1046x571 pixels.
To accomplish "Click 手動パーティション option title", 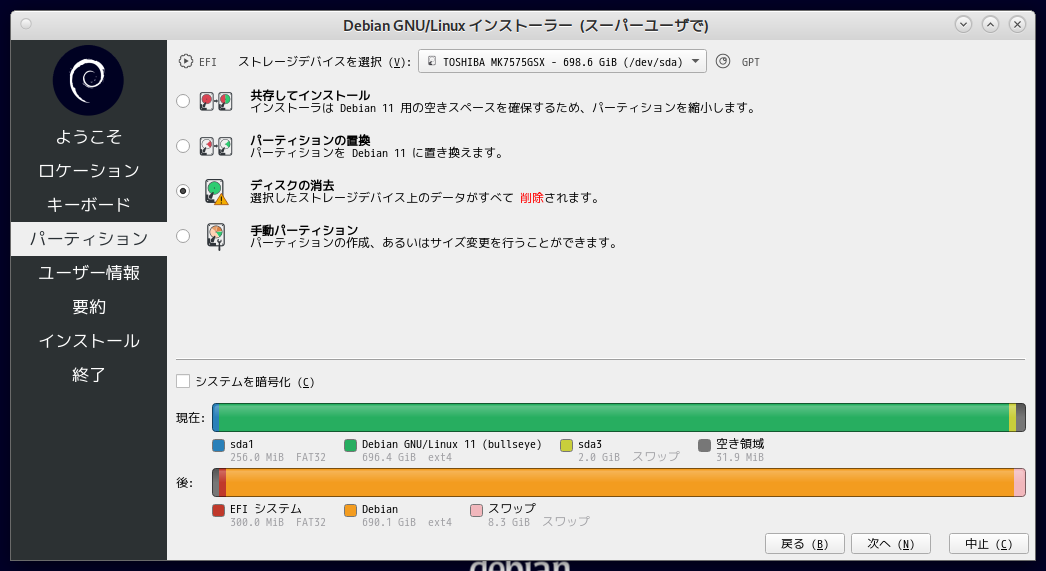I will 304,230.
